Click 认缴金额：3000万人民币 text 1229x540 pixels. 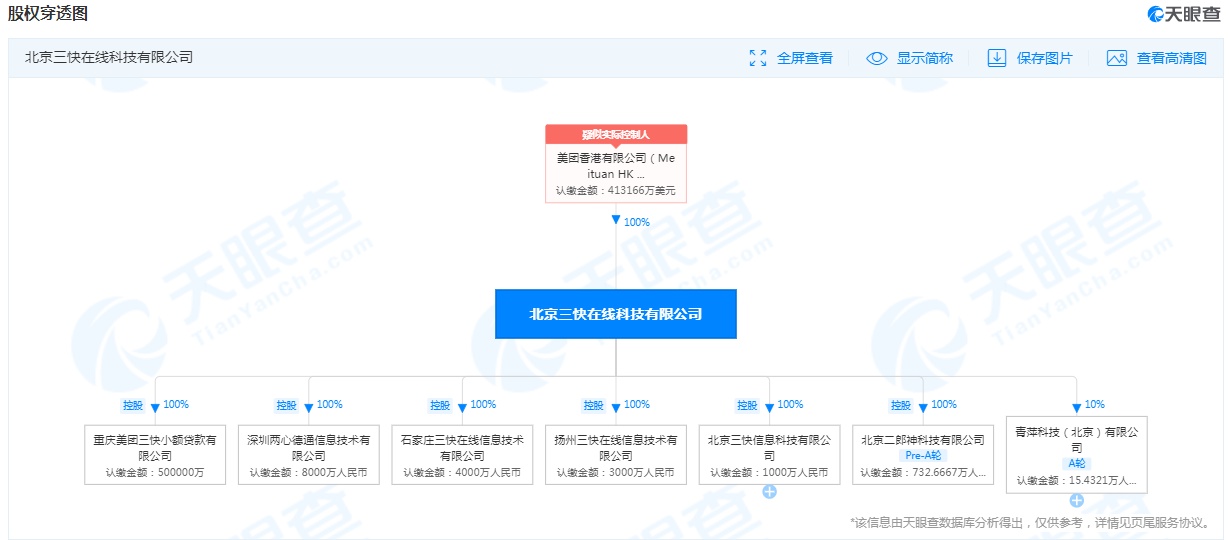(x=616, y=472)
